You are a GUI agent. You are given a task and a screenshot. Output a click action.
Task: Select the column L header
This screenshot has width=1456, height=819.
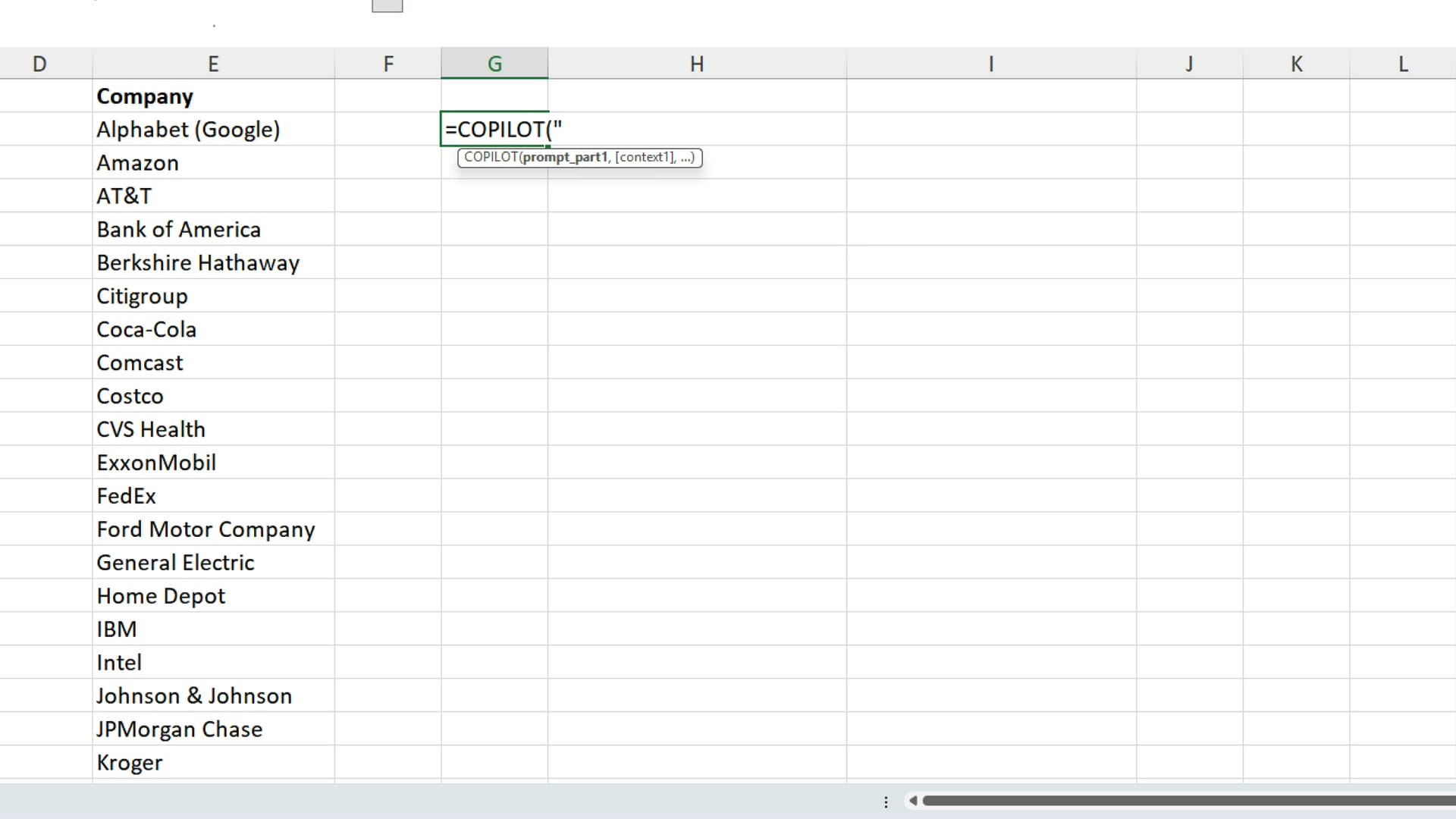click(x=1402, y=63)
